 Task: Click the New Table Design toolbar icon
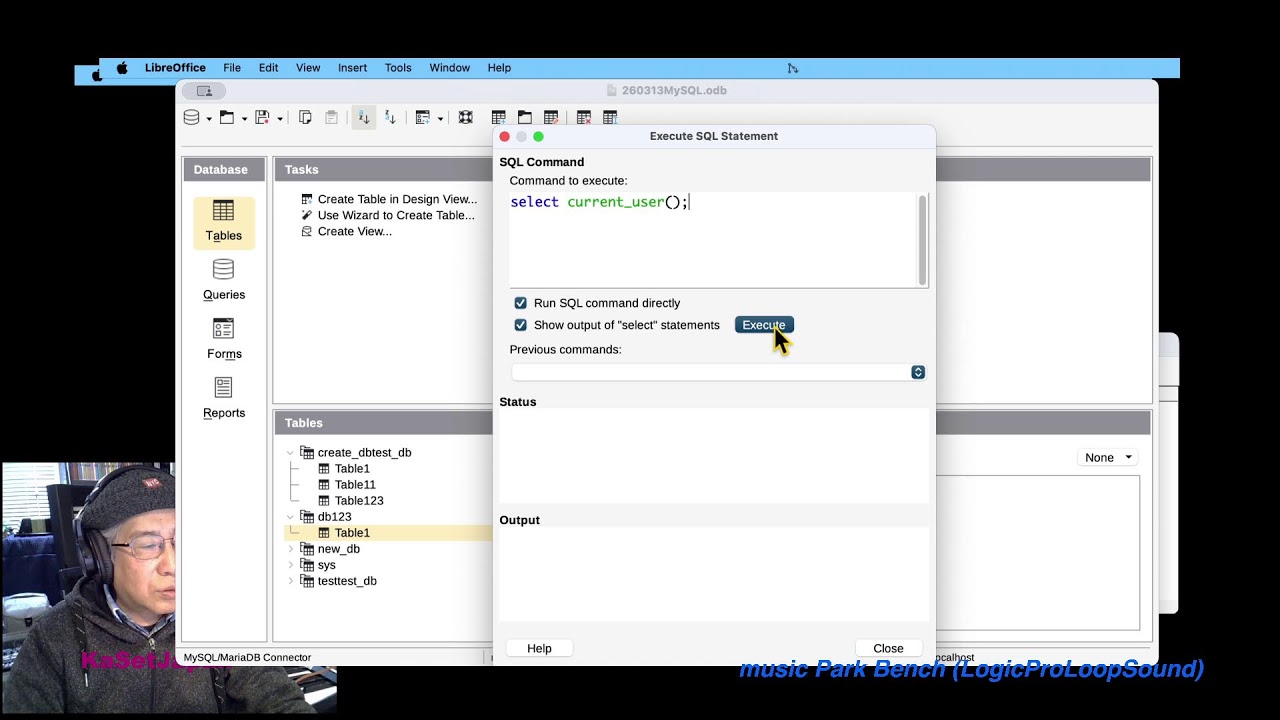coord(499,117)
